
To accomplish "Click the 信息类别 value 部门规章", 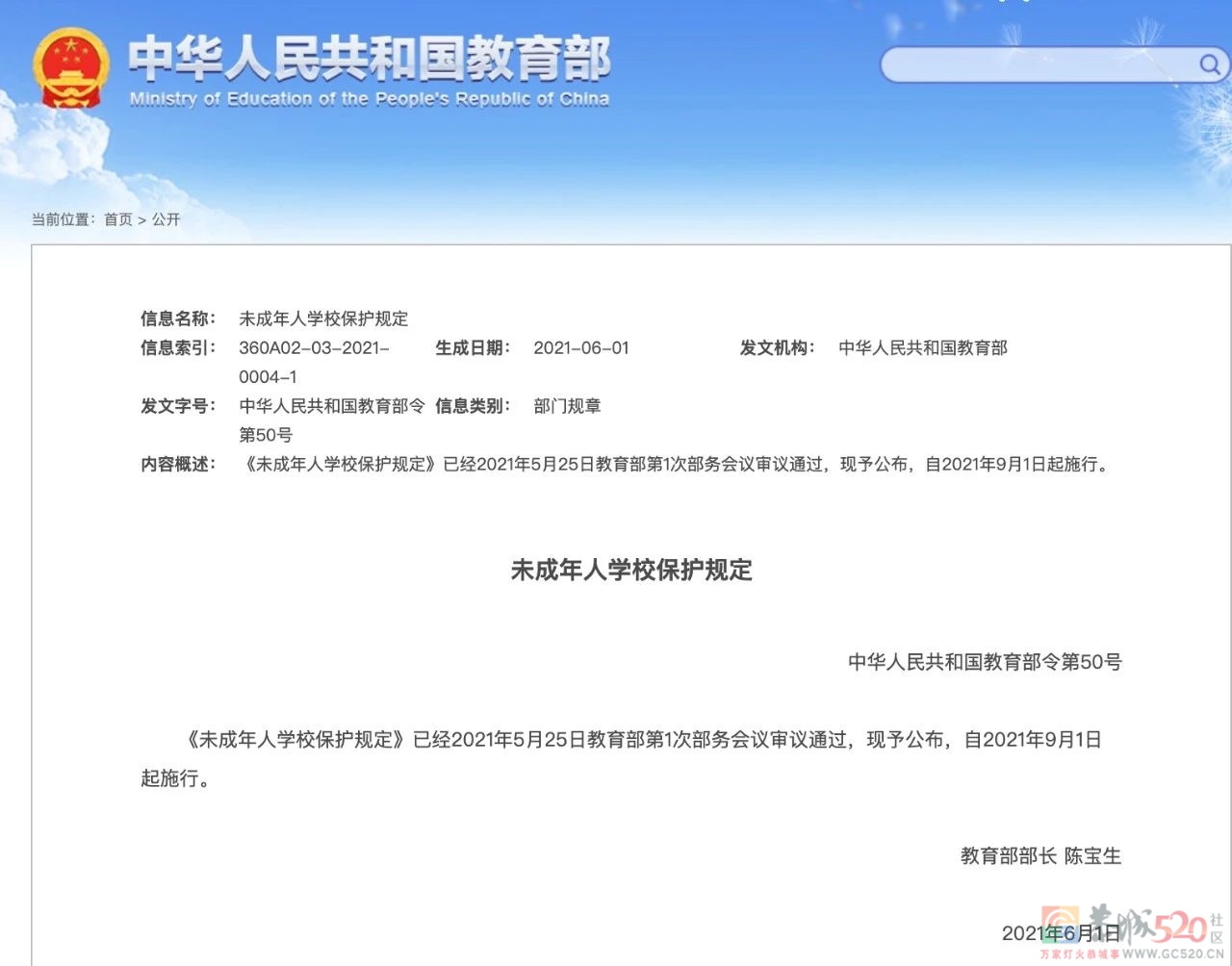I will point(567,406).
